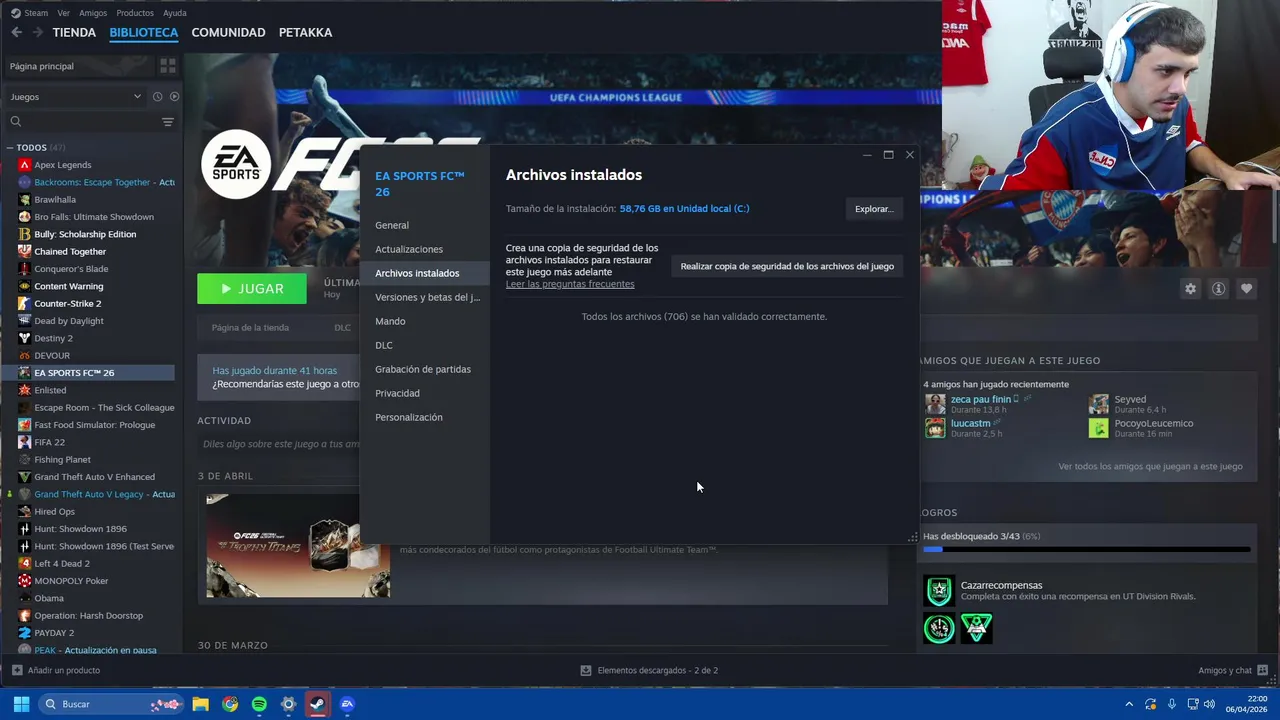Open Spotify from the taskbar
1280x720 pixels.
coord(259,704)
